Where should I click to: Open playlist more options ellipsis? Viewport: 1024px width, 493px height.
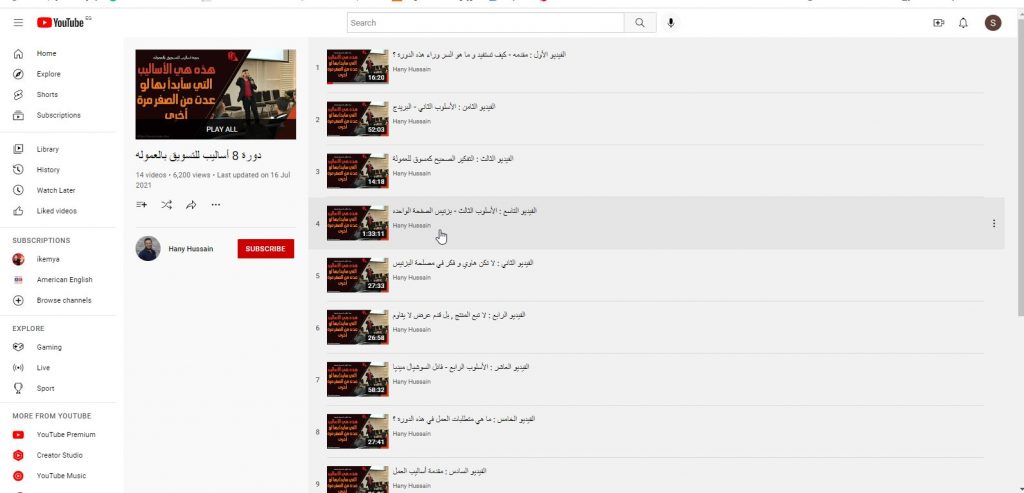[x=216, y=205]
